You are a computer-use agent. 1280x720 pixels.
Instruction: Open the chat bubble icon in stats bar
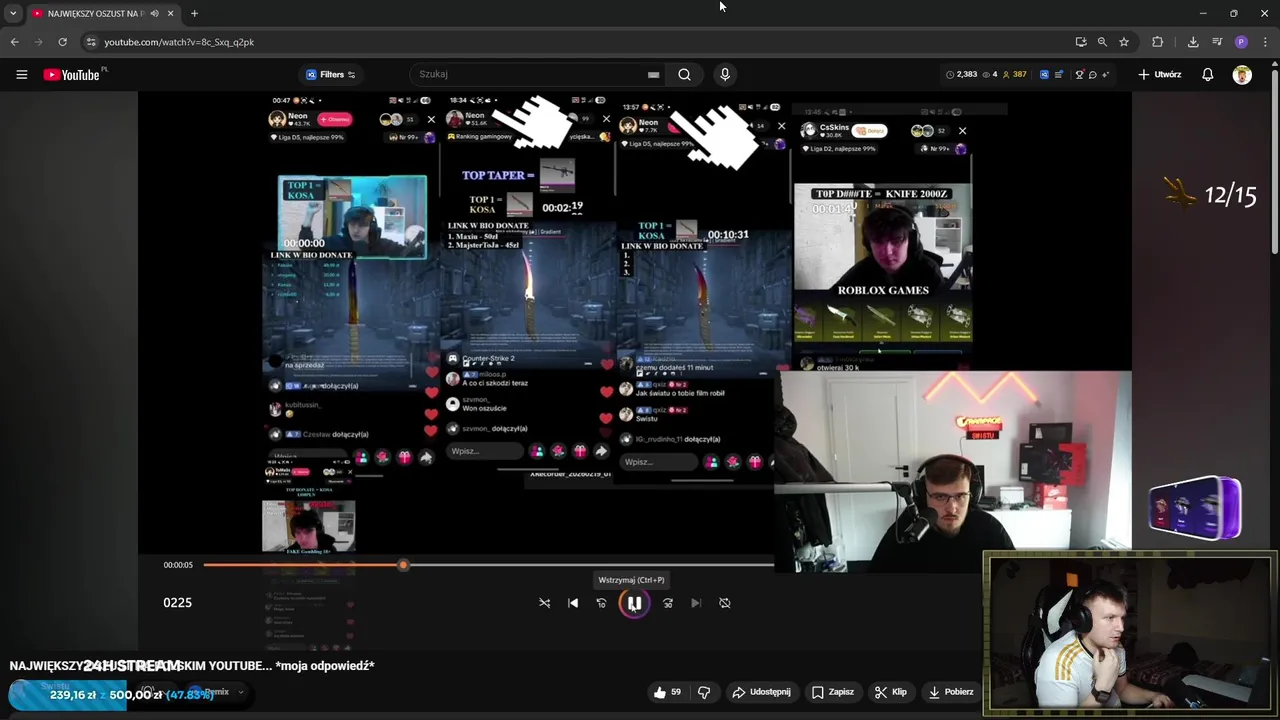pos(1092,74)
